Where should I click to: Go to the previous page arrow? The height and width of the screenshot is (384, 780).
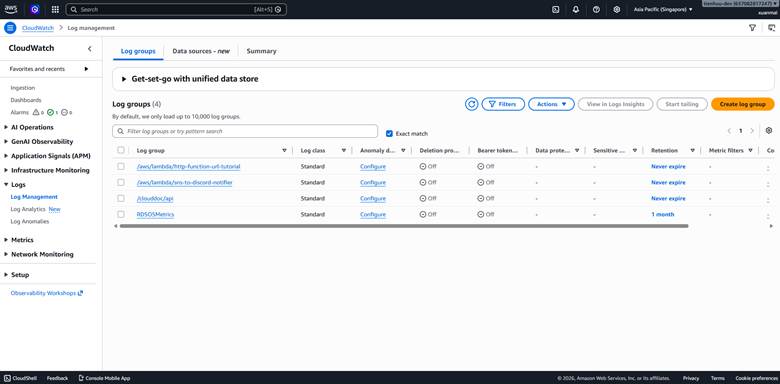[729, 131]
